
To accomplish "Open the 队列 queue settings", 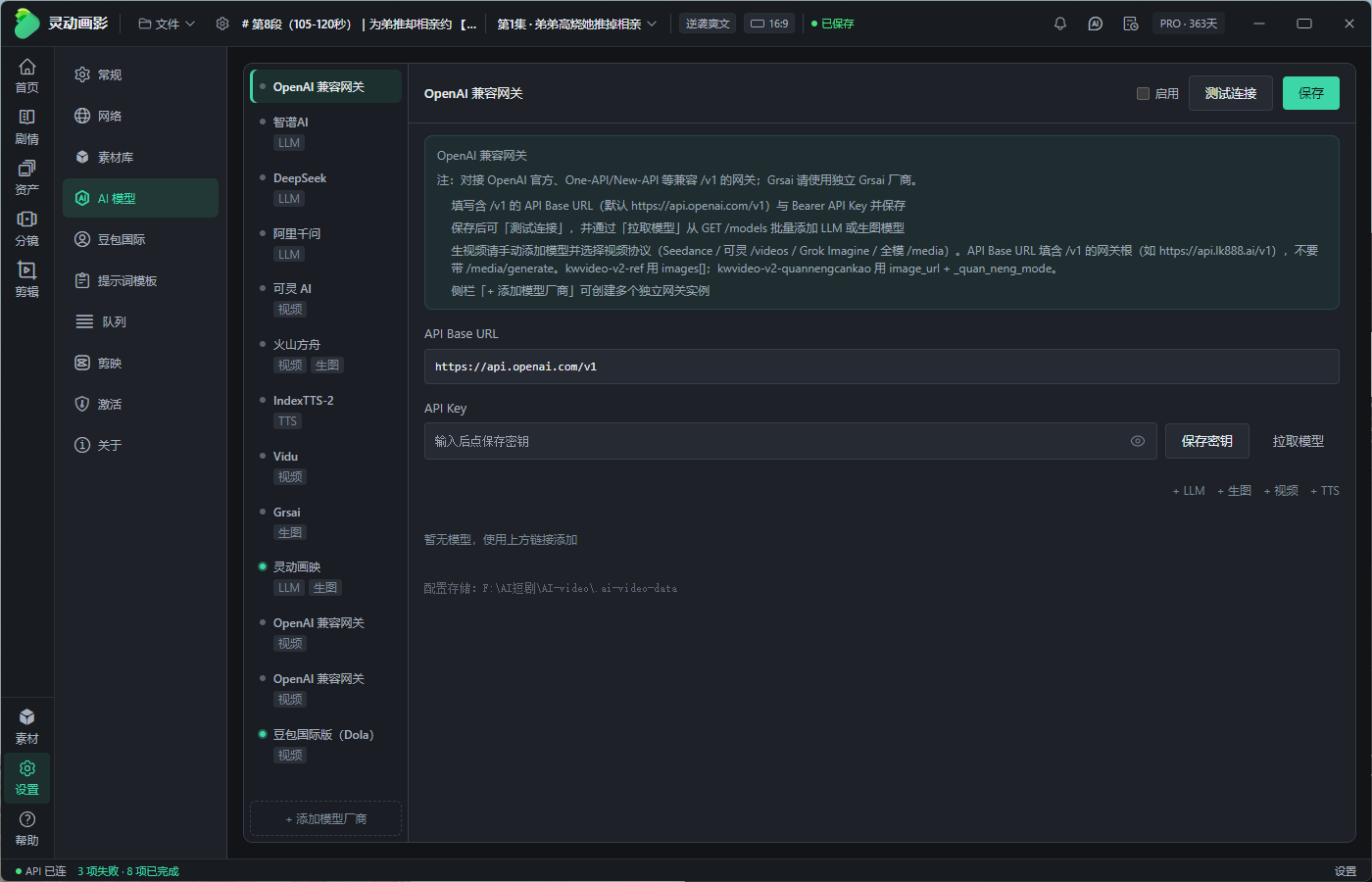I will (x=140, y=321).
